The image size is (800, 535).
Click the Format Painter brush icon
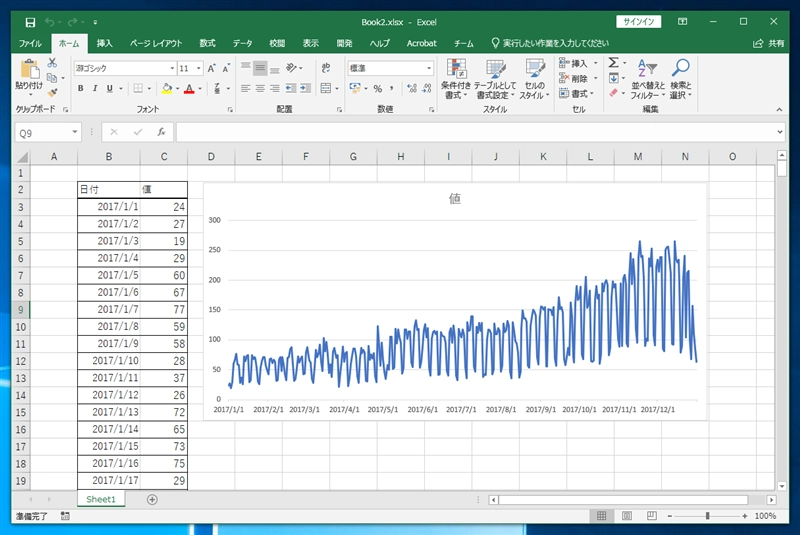point(52,92)
